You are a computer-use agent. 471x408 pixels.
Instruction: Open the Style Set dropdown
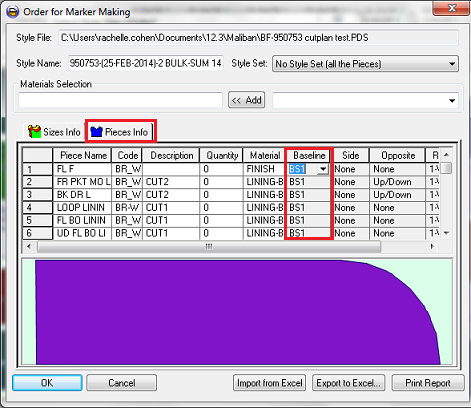click(452, 64)
